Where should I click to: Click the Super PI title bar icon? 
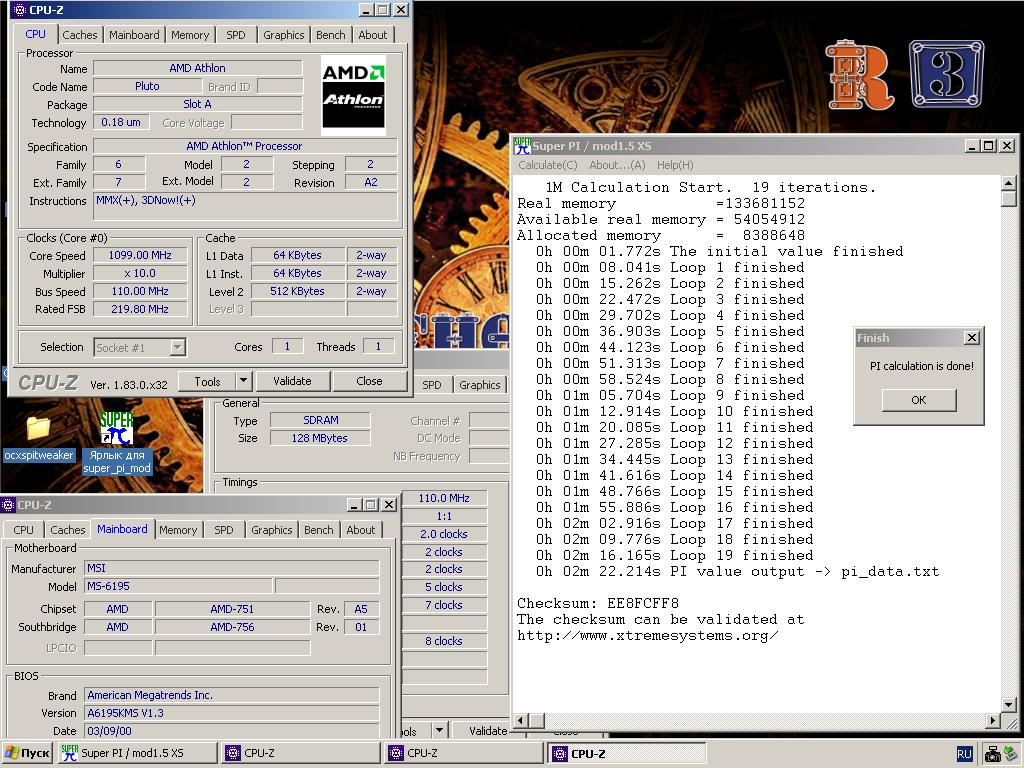tap(522, 146)
